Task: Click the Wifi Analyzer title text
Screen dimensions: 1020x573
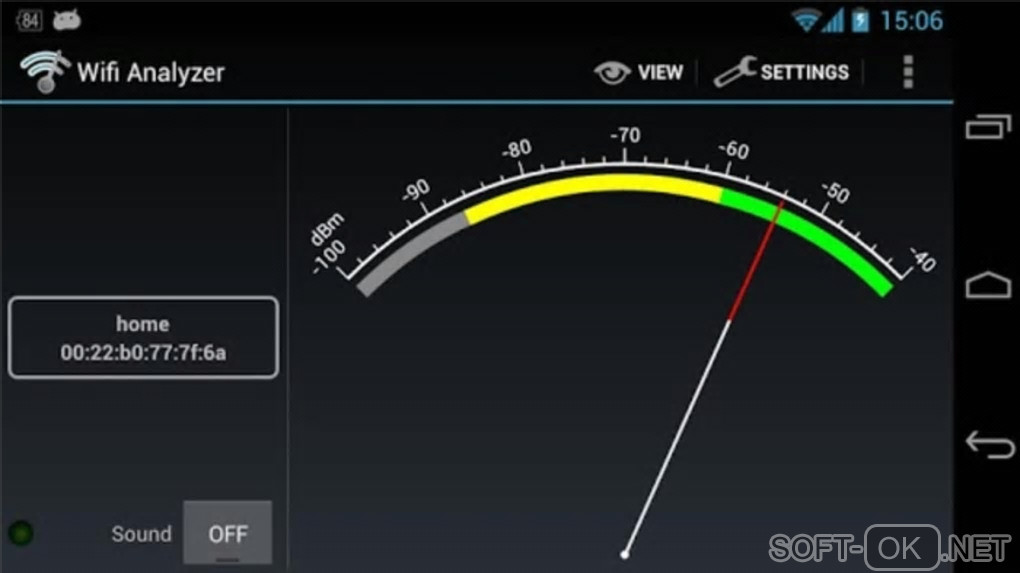Action: tap(151, 72)
